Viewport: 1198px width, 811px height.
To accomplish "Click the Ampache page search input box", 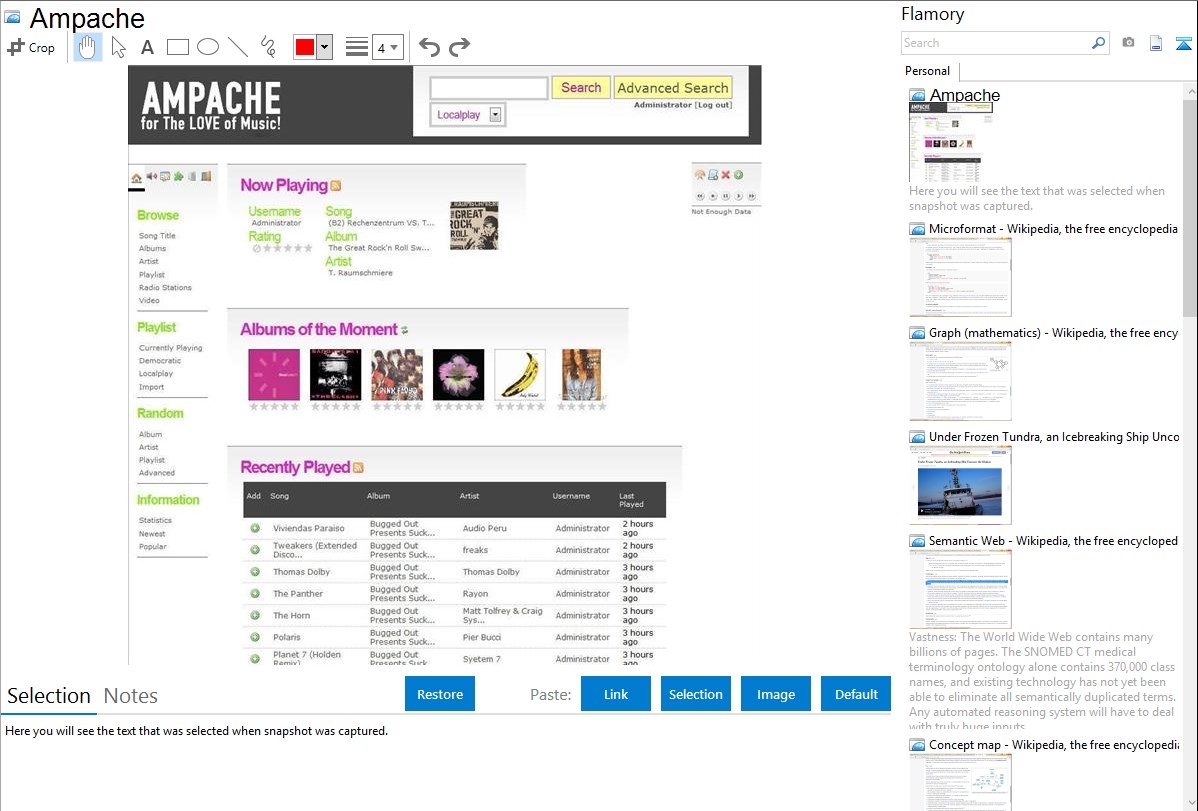I will (x=489, y=88).
